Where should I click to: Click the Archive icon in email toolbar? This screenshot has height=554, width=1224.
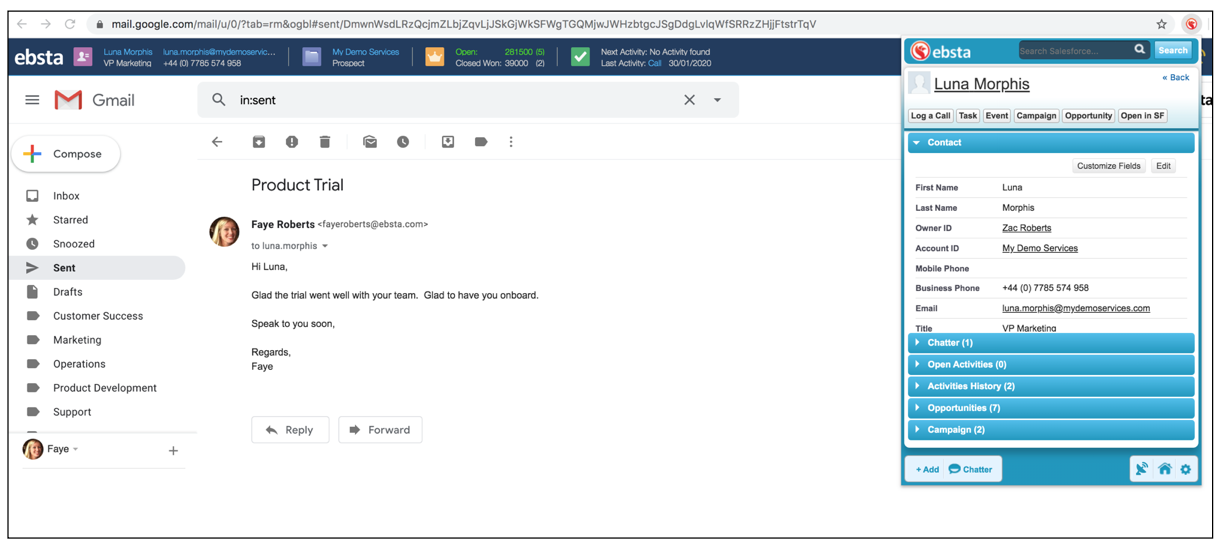[259, 142]
